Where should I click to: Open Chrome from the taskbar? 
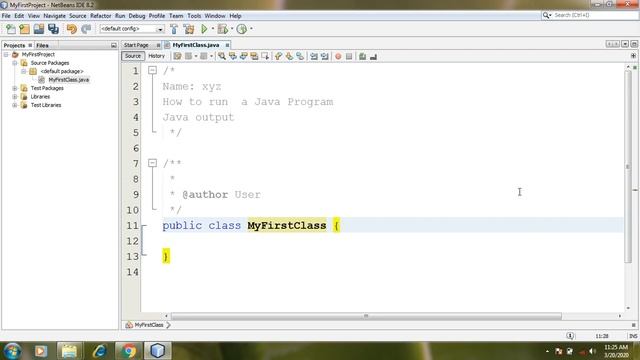point(129,351)
